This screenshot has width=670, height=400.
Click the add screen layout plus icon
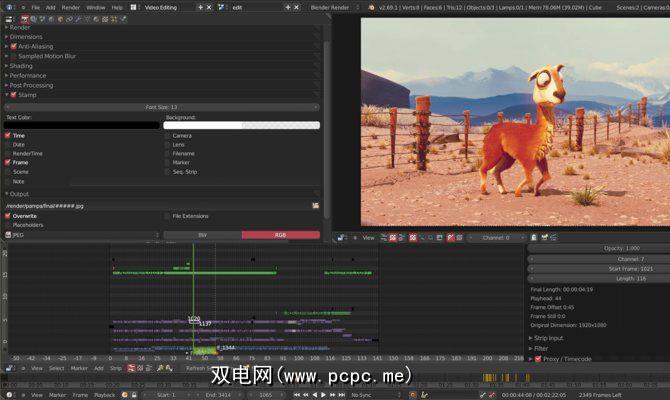point(200,7)
